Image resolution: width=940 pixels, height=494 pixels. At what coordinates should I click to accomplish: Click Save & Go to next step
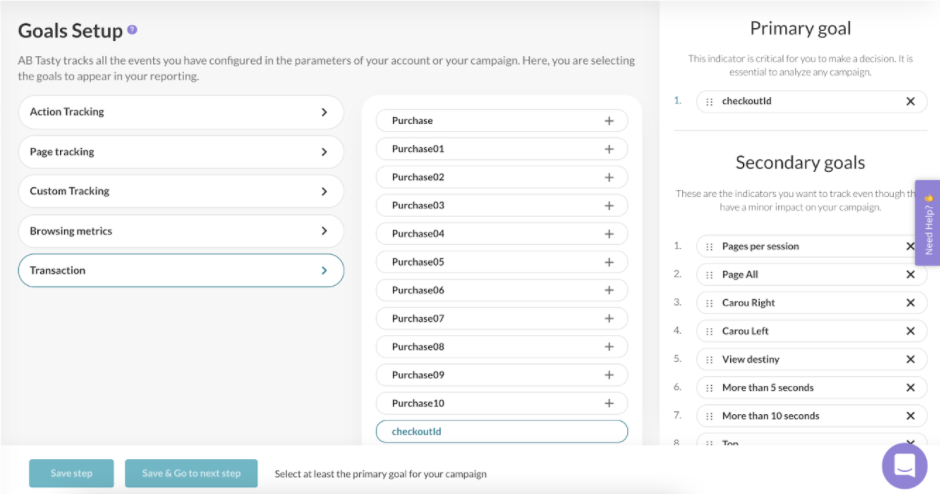coord(191,473)
